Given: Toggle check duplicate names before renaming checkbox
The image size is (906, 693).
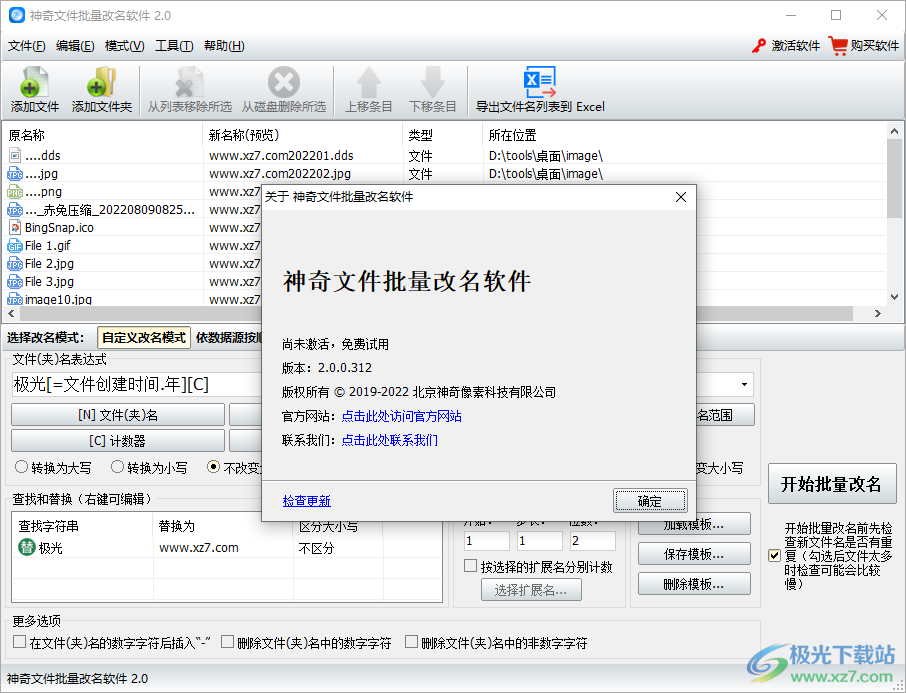Looking at the screenshot, I should click(775, 555).
